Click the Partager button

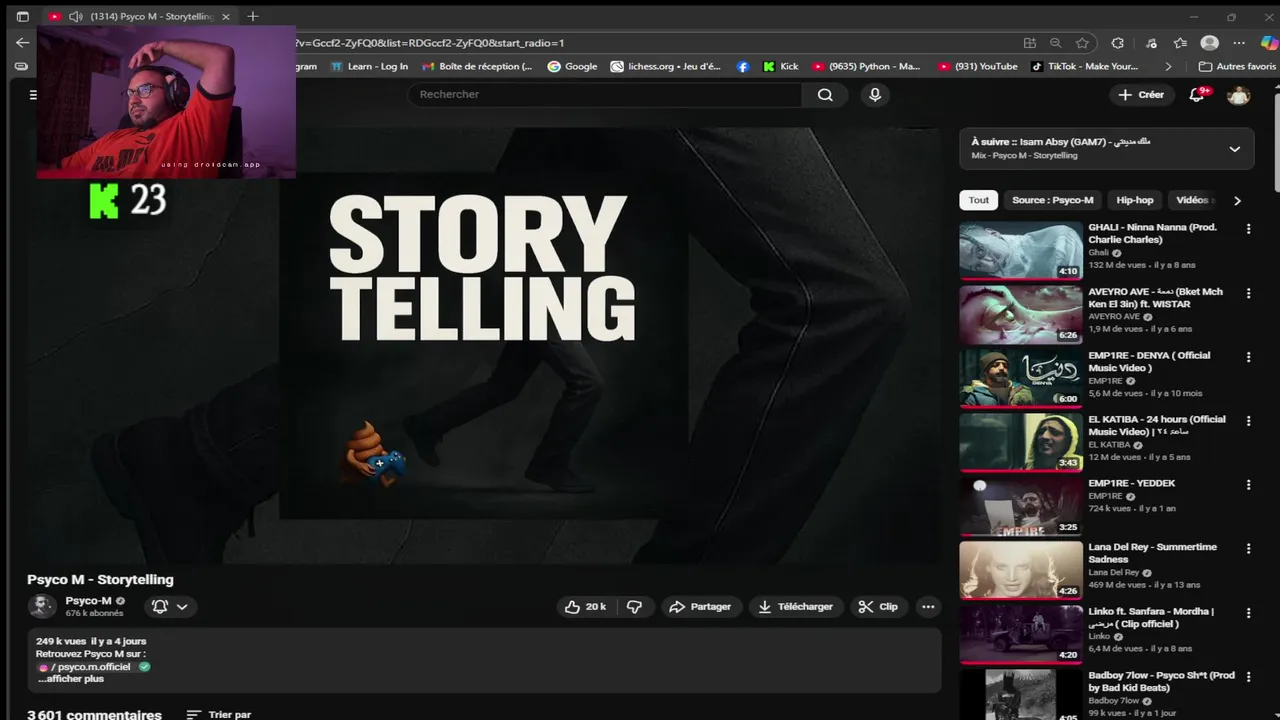pos(700,607)
